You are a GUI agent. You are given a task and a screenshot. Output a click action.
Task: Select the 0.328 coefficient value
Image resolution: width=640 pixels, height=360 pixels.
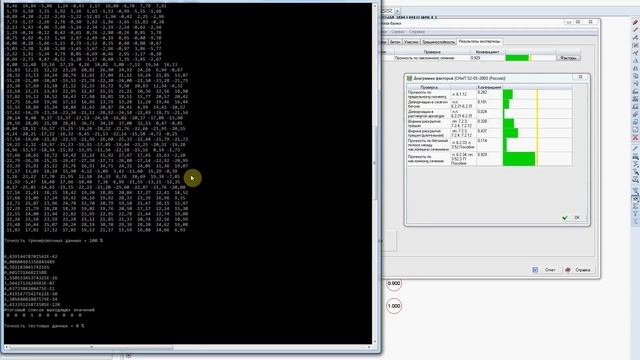coord(482,121)
